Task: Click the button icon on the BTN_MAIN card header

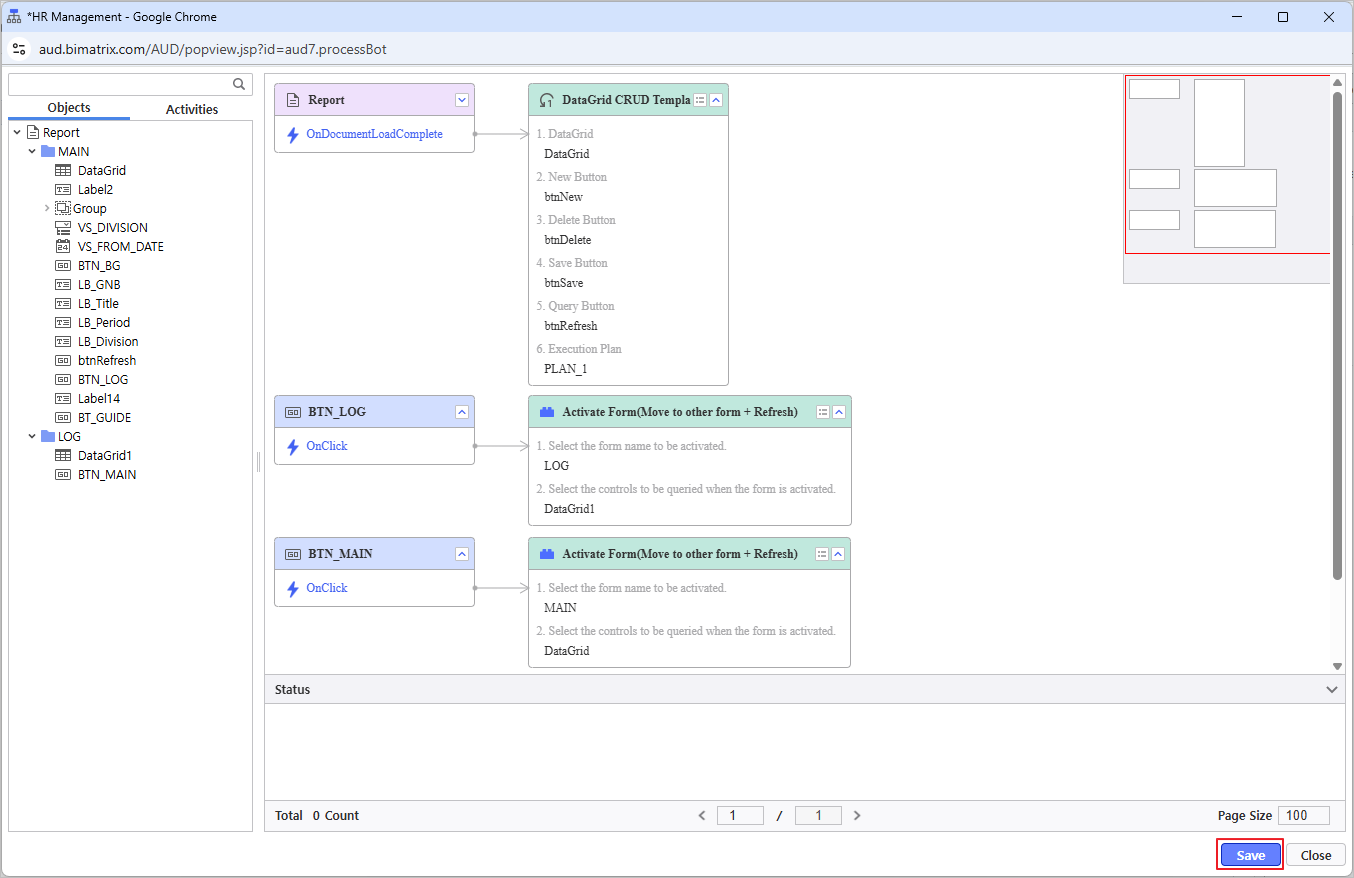Action: tap(293, 554)
